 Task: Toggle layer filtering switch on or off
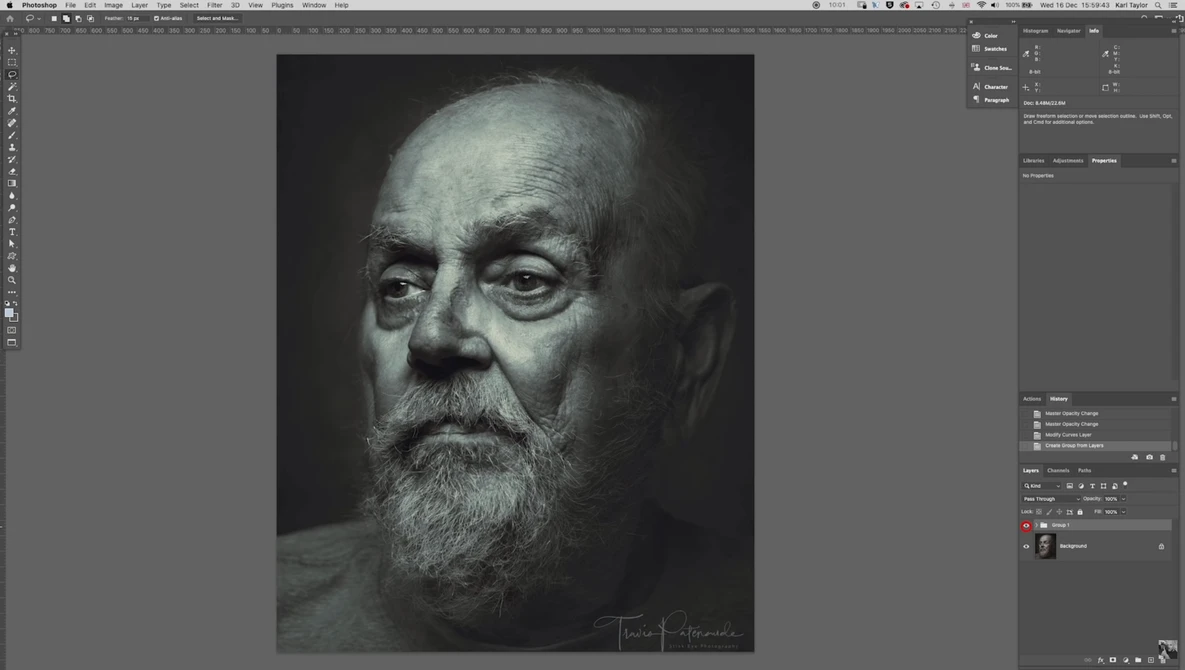point(1125,485)
